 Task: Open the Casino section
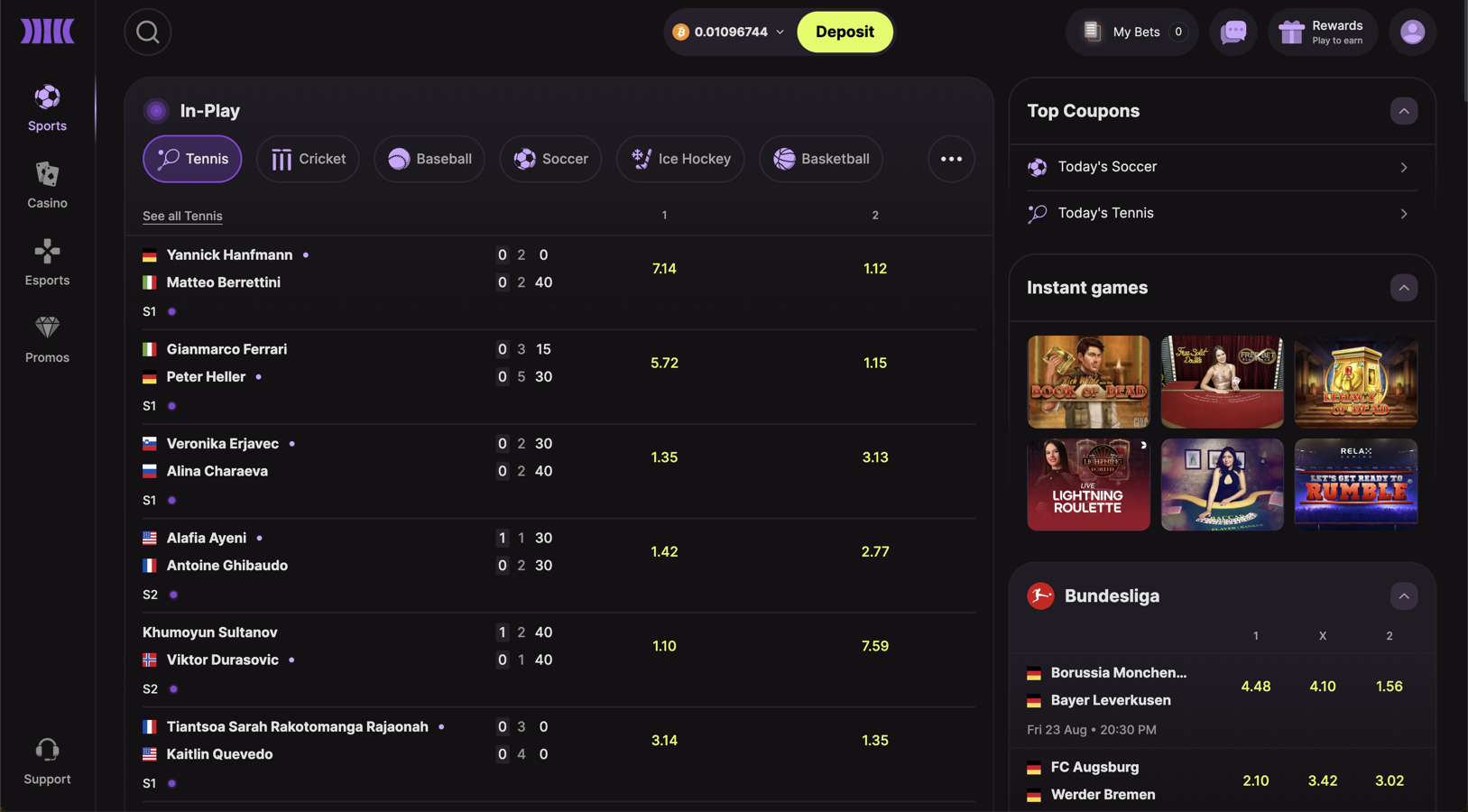[x=47, y=183]
